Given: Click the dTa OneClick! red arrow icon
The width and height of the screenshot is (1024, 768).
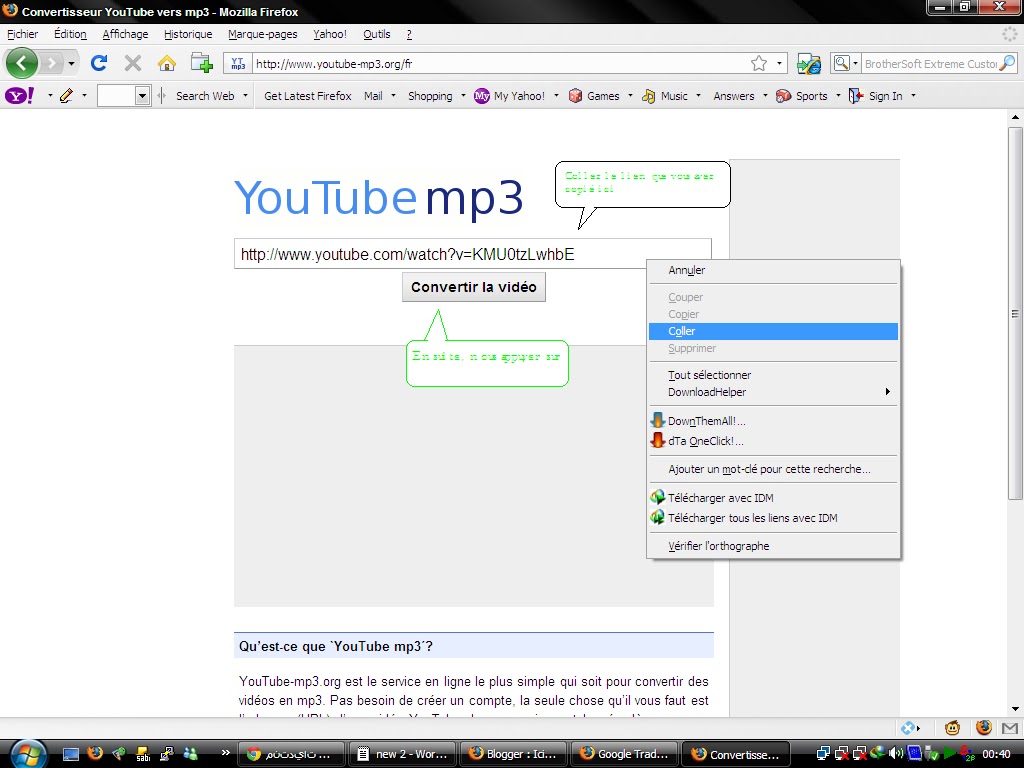Looking at the screenshot, I should point(658,440).
